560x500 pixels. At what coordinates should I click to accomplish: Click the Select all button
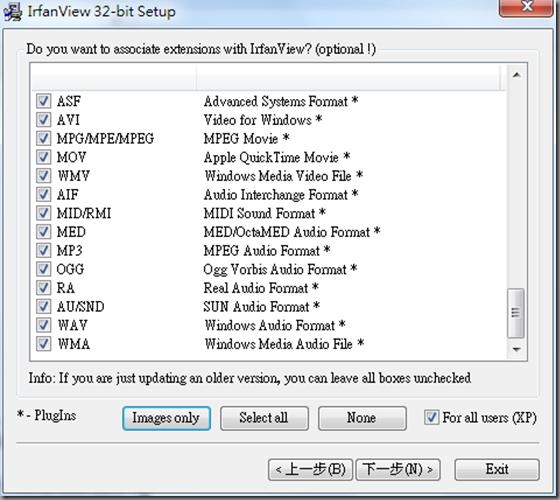264,418
